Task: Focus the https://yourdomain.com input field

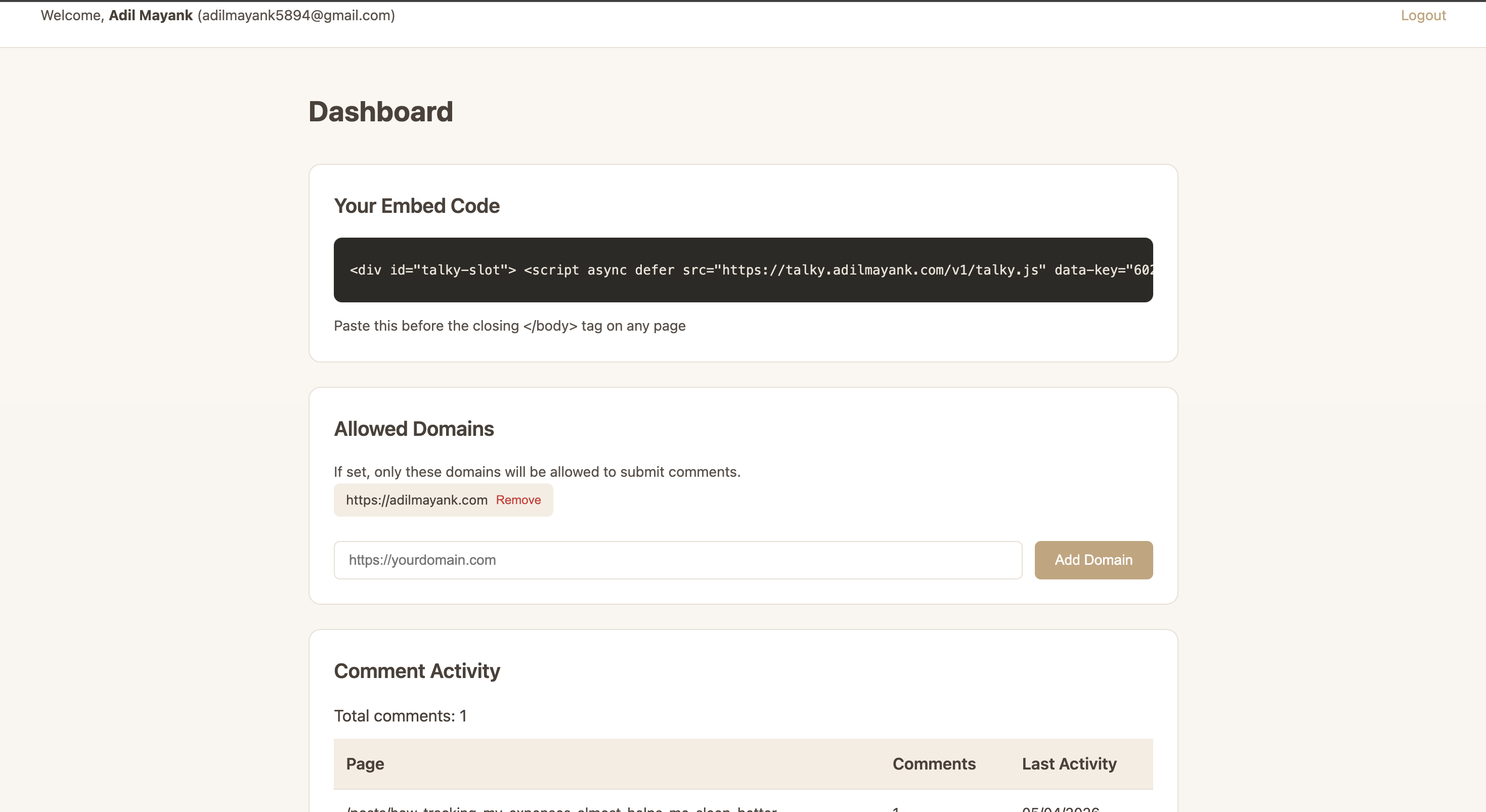Action: click(x=678, y=560)
